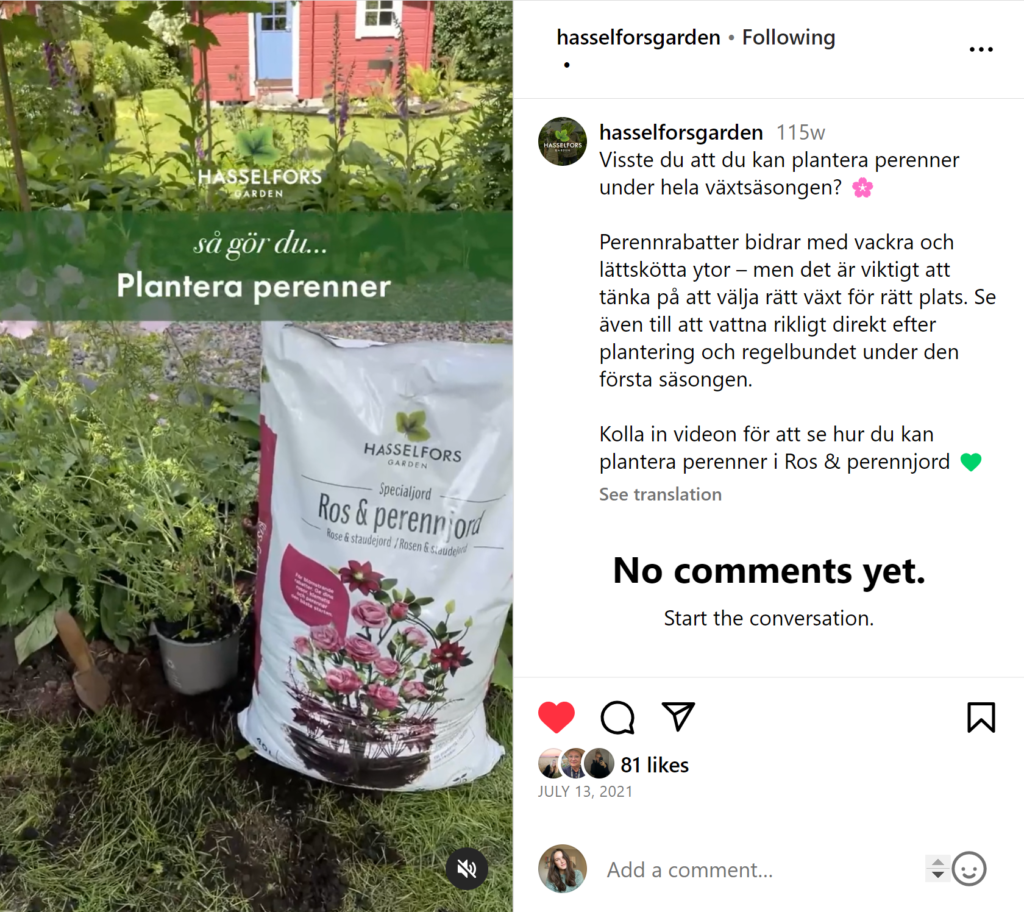Open comments via the speech bubble icon
Screen dimensions: 1024x912
(x=617, y=717)
